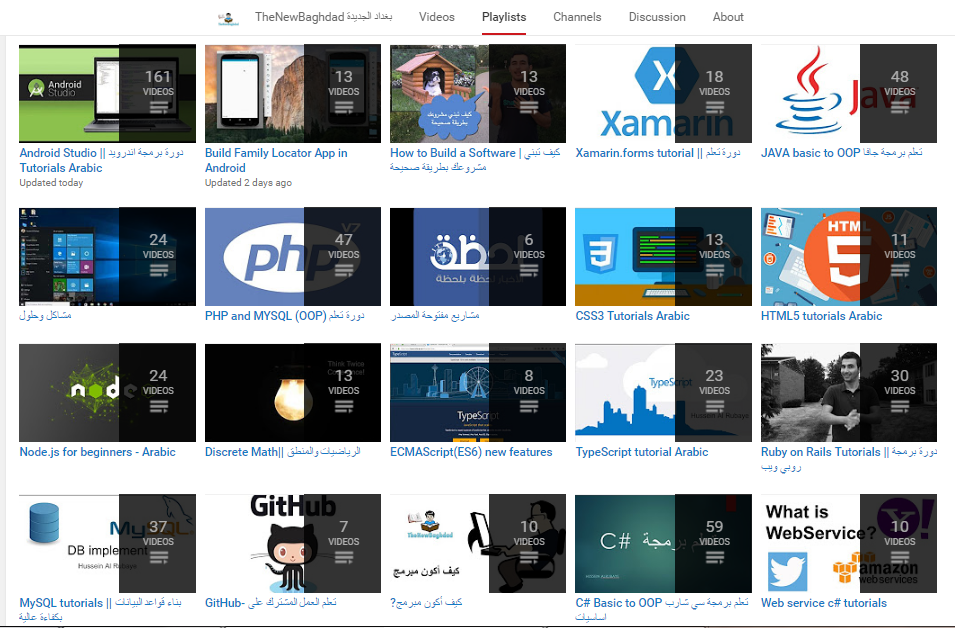
Task: Click Ruby on Rails Tutorials title link
Action: (x=849, y=459)
